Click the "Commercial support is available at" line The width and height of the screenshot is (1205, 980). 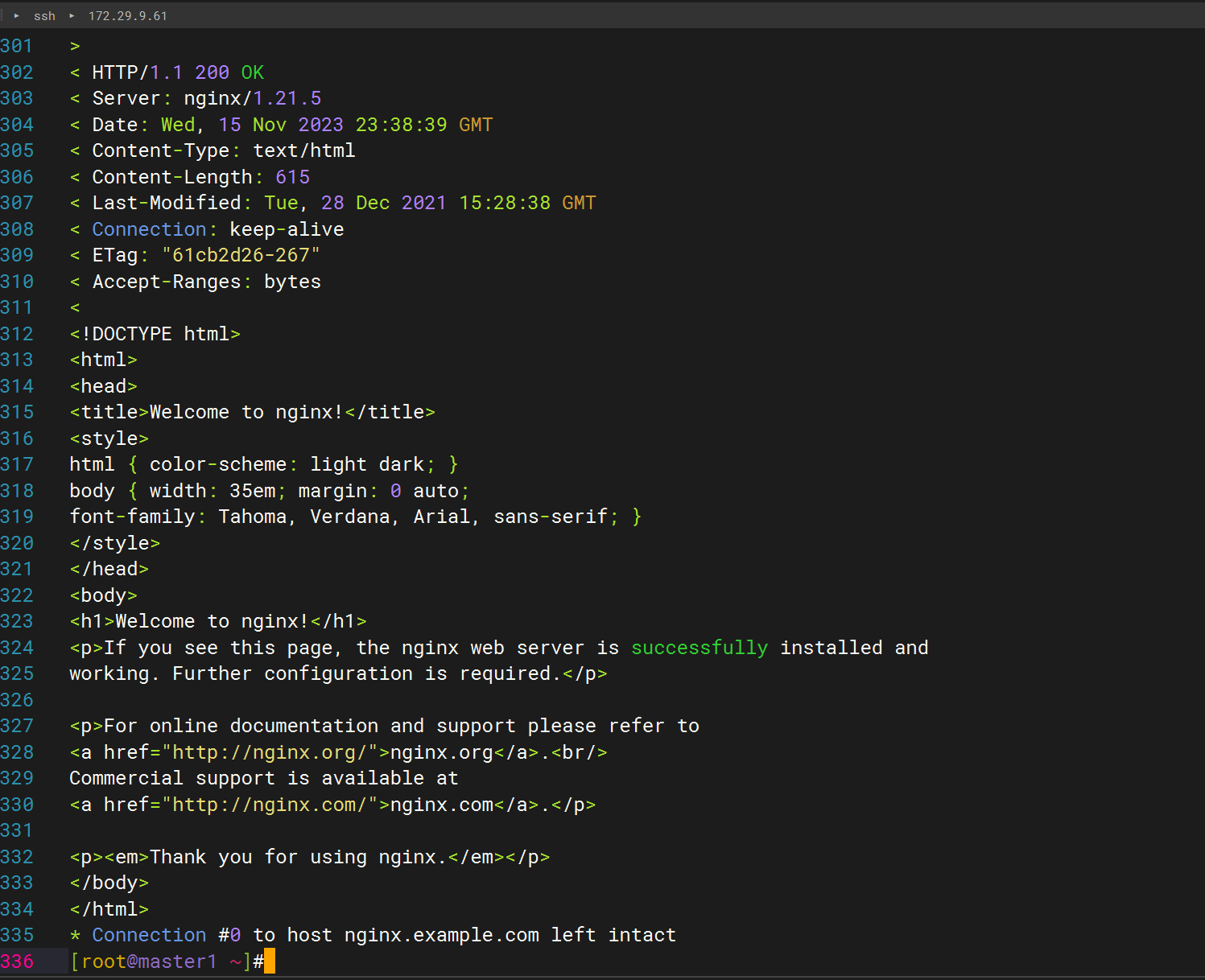click(264, 778)
